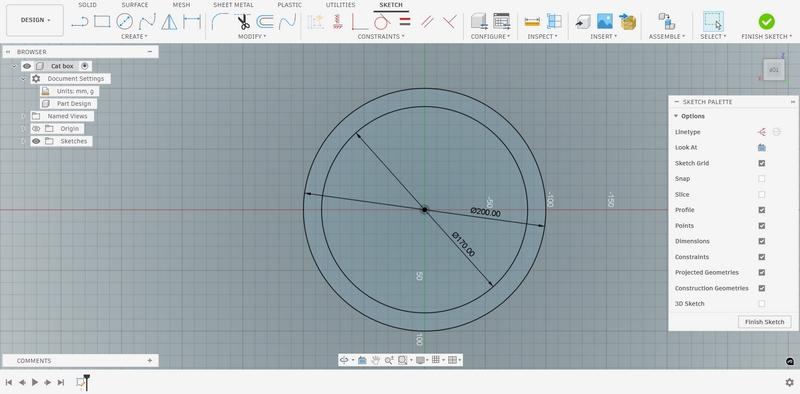Viewport: 800px width, 394px height.
Task: Select the Line tool in Create
Action: coord(80,21)
